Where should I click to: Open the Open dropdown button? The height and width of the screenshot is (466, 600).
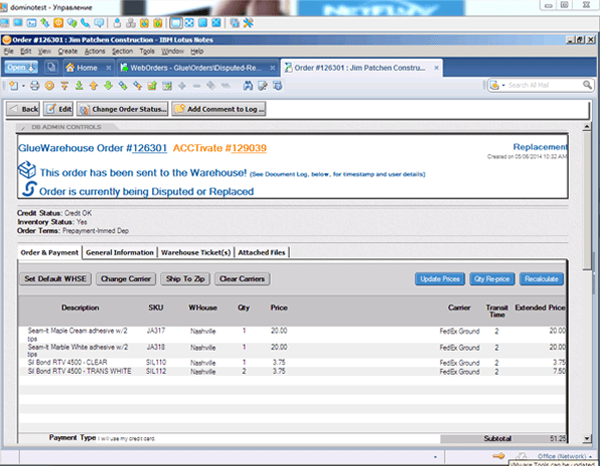pyautogui.click(x=21, y=67)
